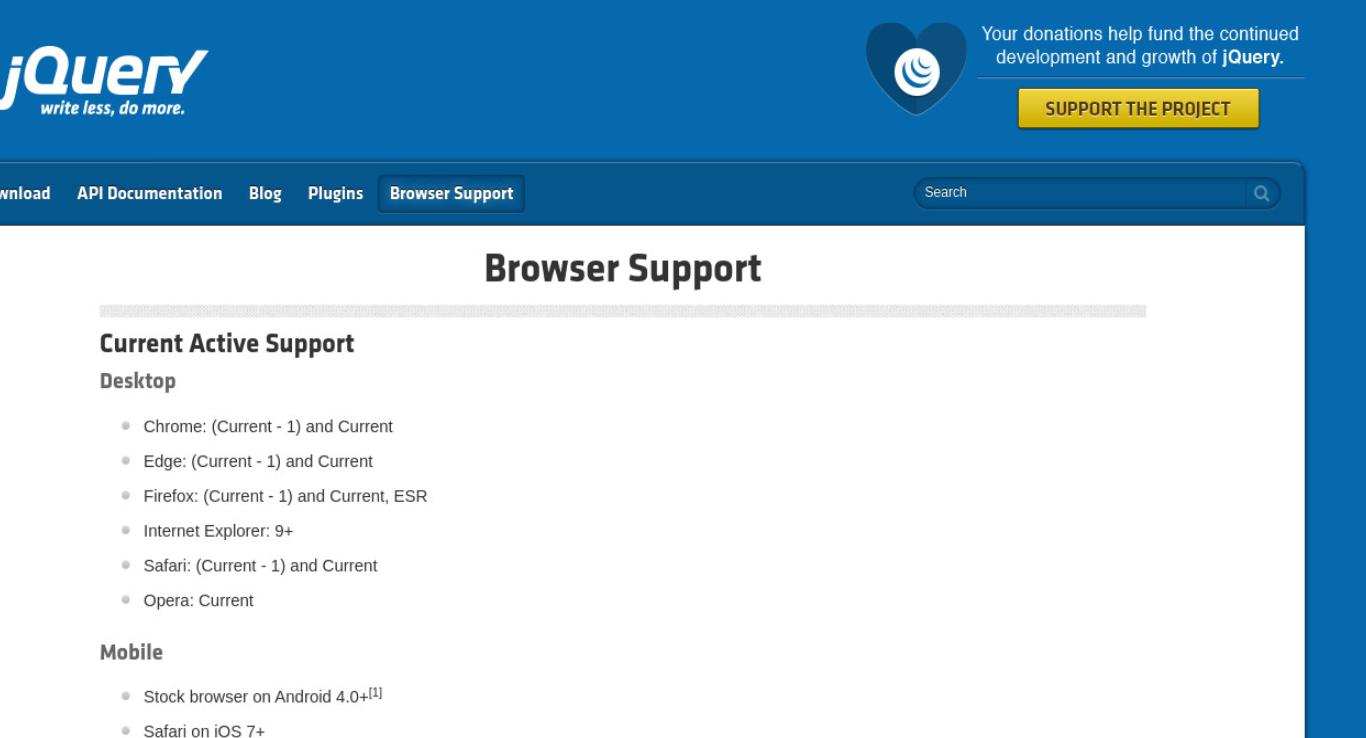This screenshot has width=1366, height=738.
Task: Click 'Opera: Current' list item
Action: [198, 601]
